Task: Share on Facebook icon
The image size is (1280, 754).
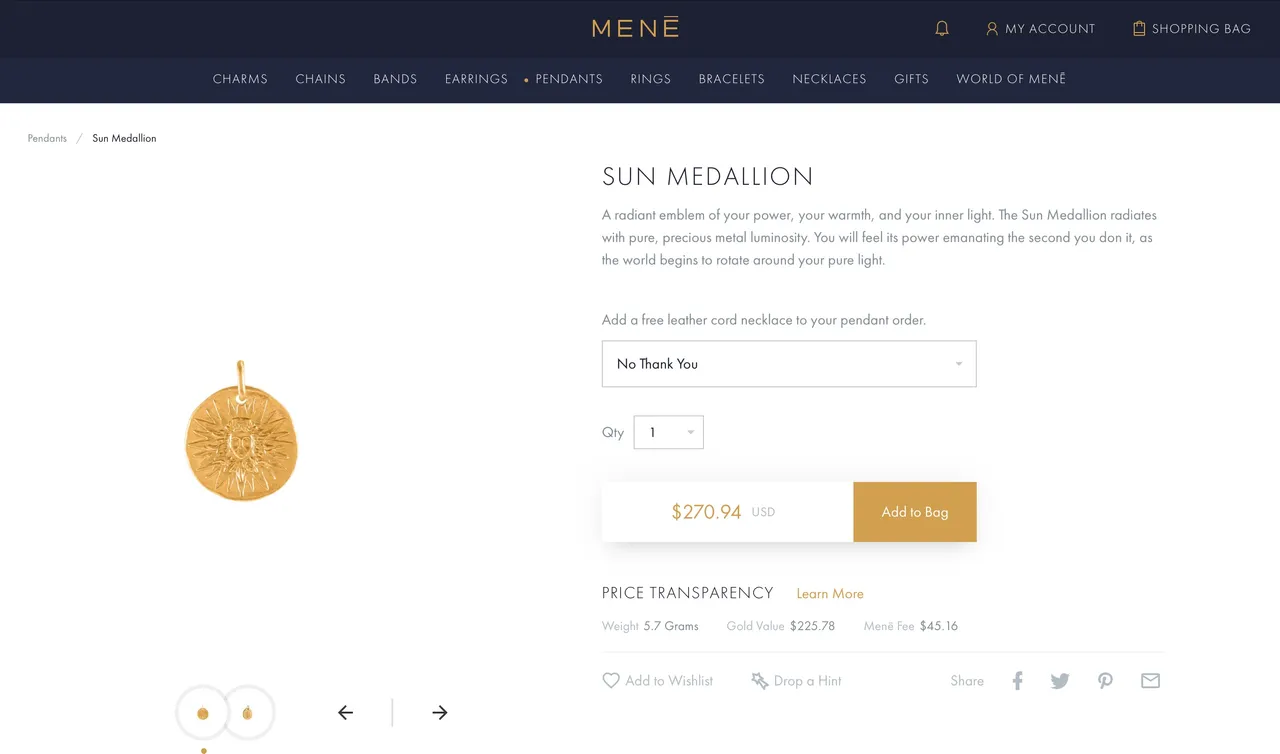Action: tap(1017, 680)
